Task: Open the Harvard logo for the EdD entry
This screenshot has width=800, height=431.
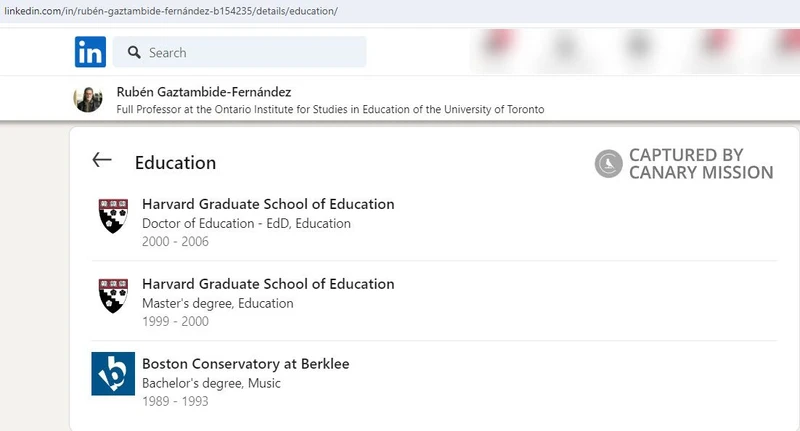Action: tap(113, 216)
